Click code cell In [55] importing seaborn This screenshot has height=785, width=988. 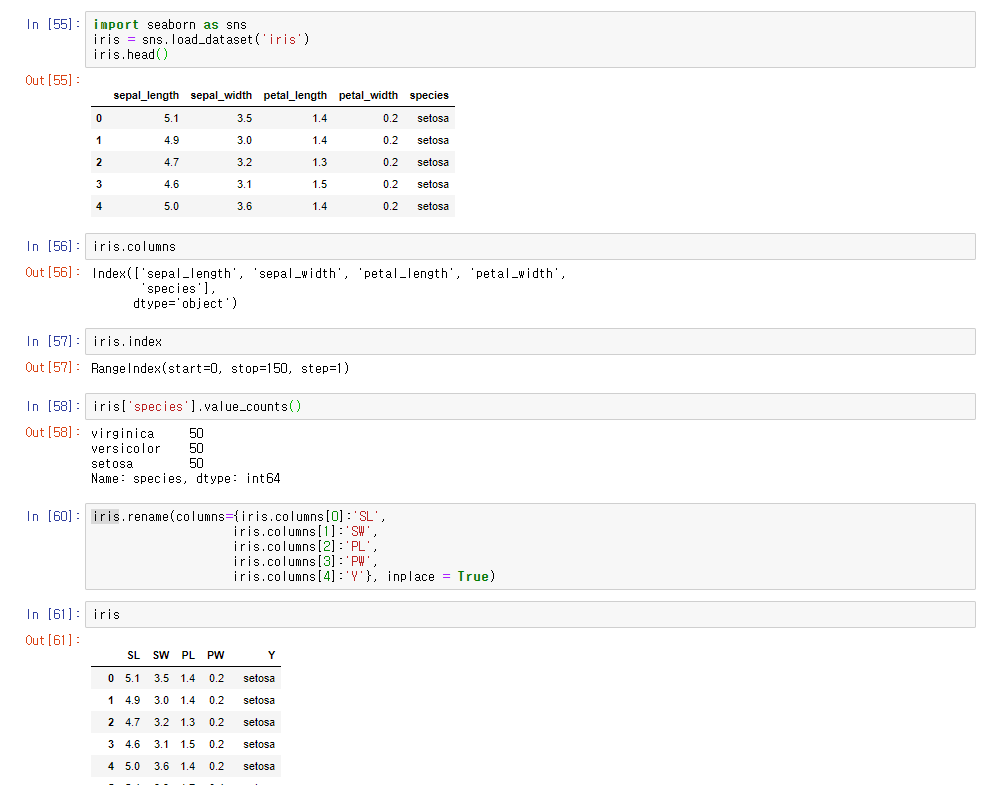[530, 39]
